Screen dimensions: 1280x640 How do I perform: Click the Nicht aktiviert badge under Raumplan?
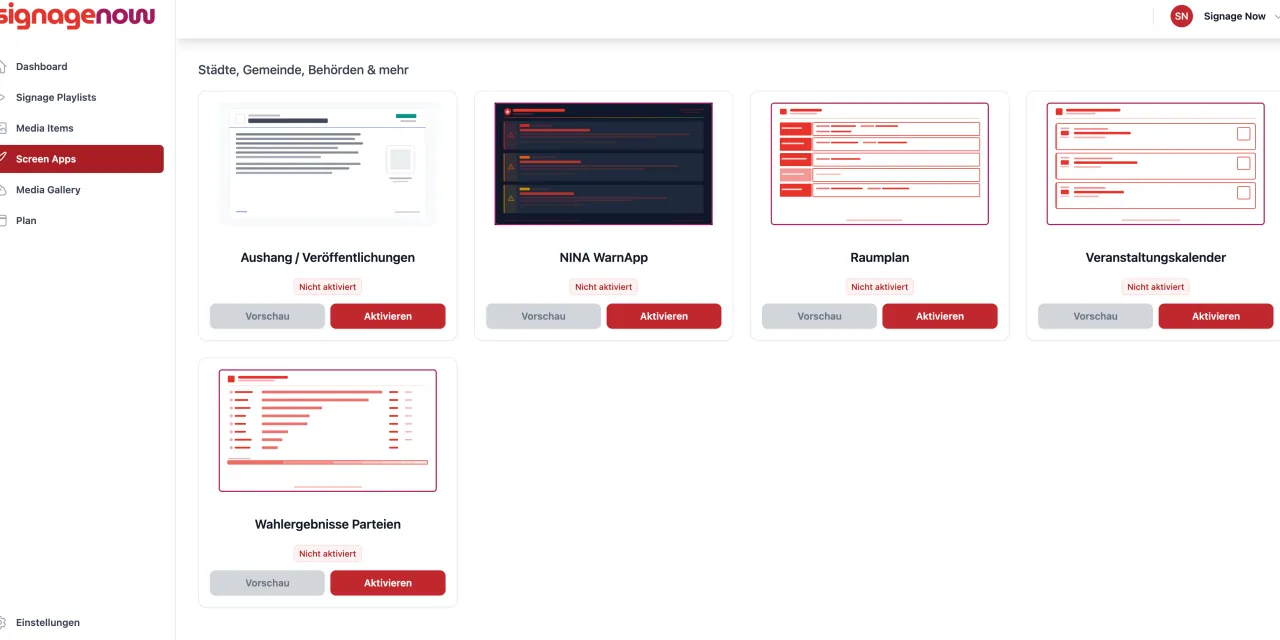coord(880,287)
